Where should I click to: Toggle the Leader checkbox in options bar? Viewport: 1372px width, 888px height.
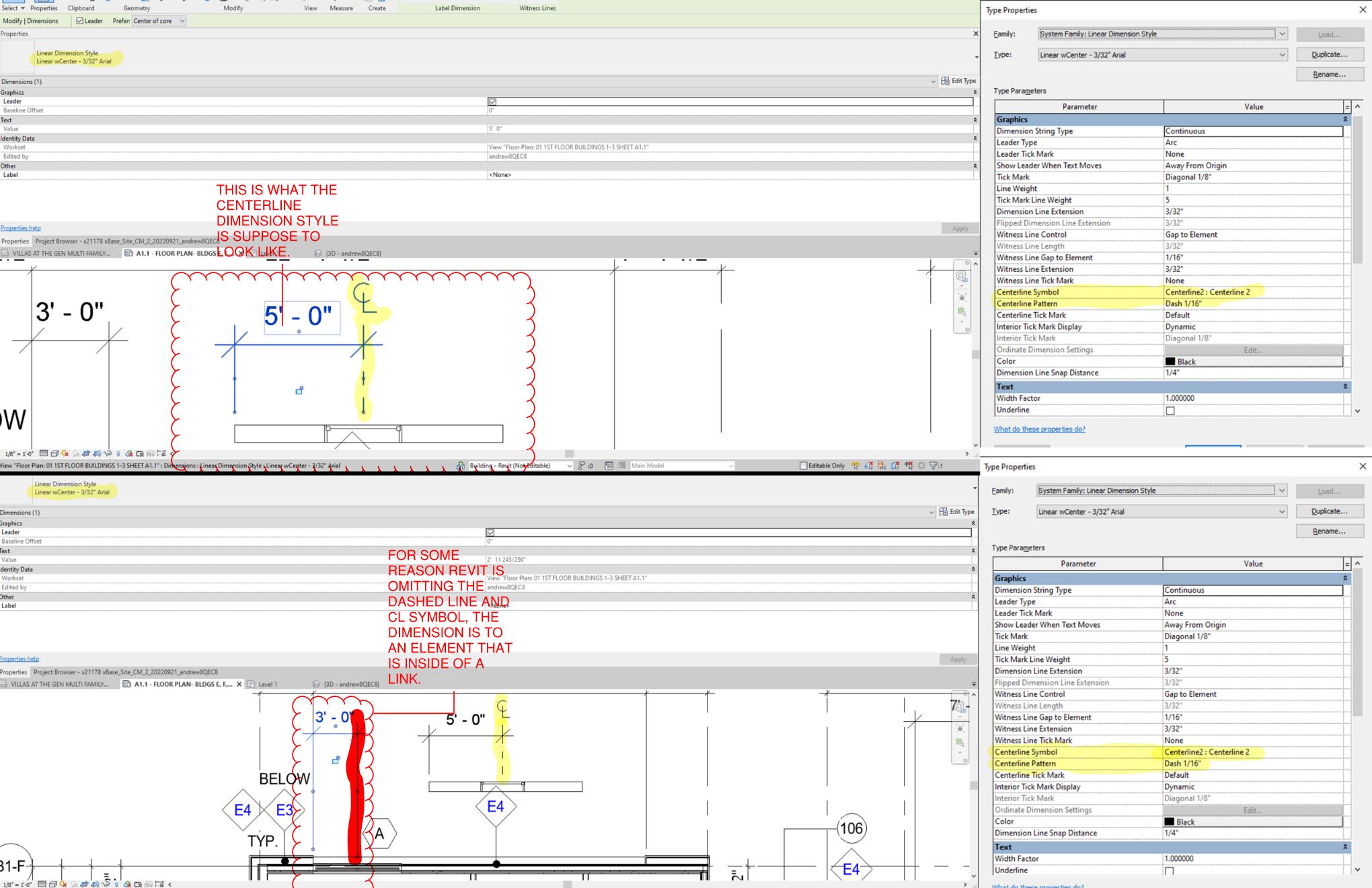80,21
